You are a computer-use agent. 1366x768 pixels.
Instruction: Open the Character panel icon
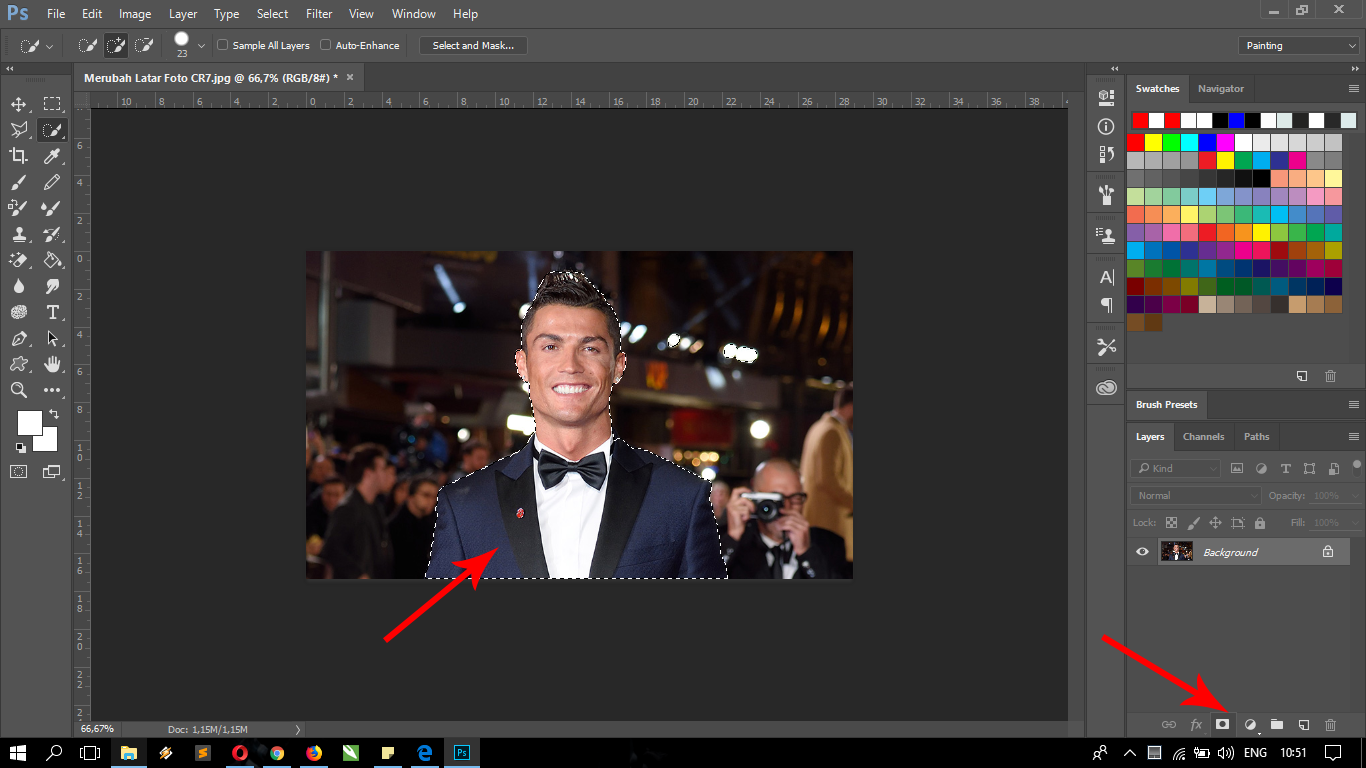tap(1106, 277)
